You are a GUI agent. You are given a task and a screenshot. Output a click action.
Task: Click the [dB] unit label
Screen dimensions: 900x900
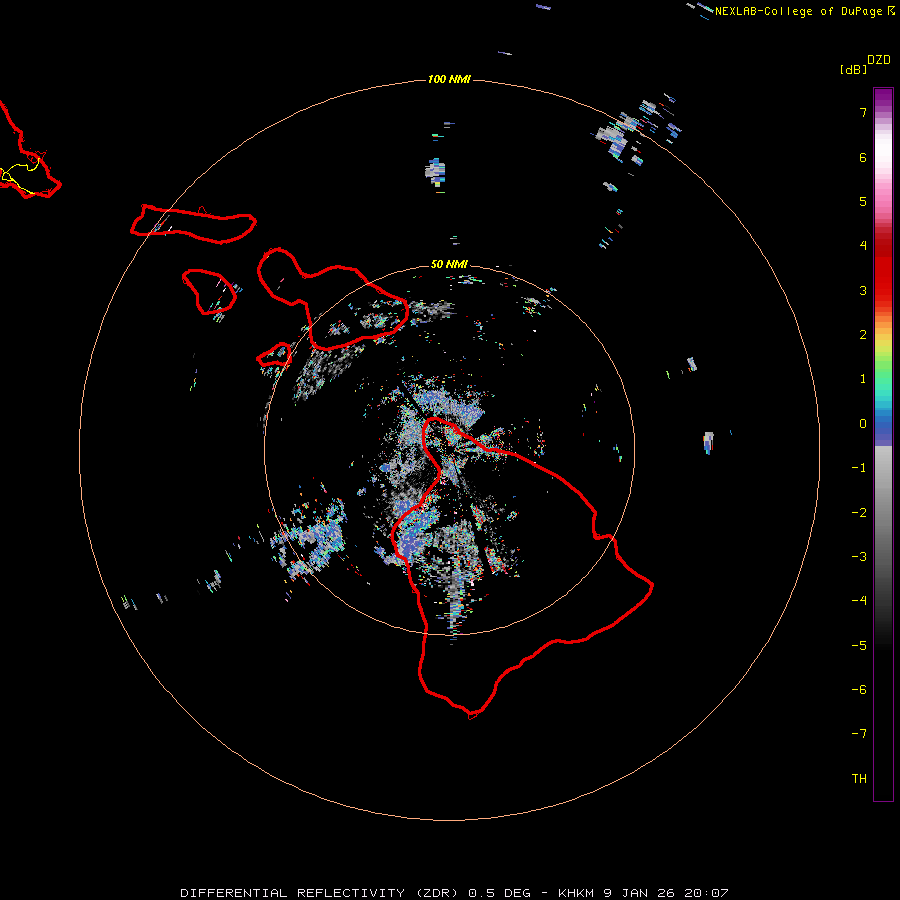(853, 69)
